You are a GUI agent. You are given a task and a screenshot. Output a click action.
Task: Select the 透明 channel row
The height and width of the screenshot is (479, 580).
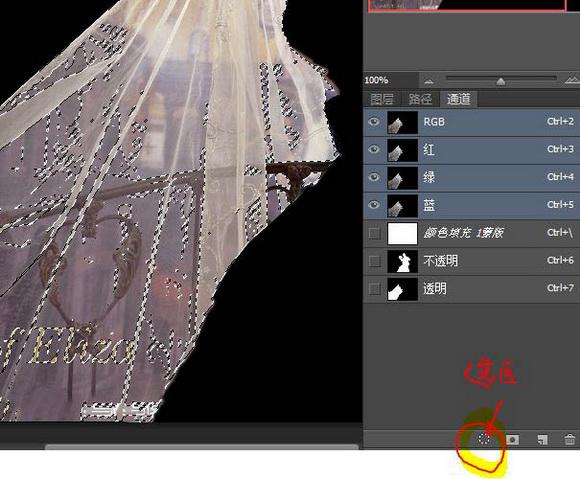472,289
